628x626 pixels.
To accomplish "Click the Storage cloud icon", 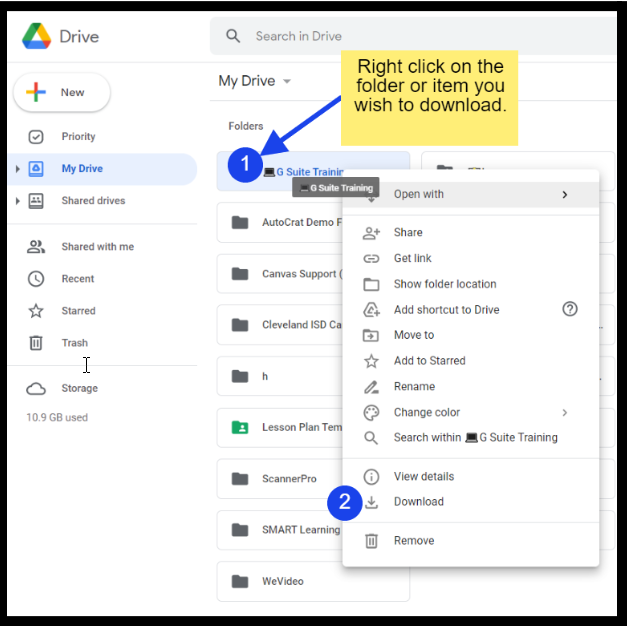I will coord(36,389).
